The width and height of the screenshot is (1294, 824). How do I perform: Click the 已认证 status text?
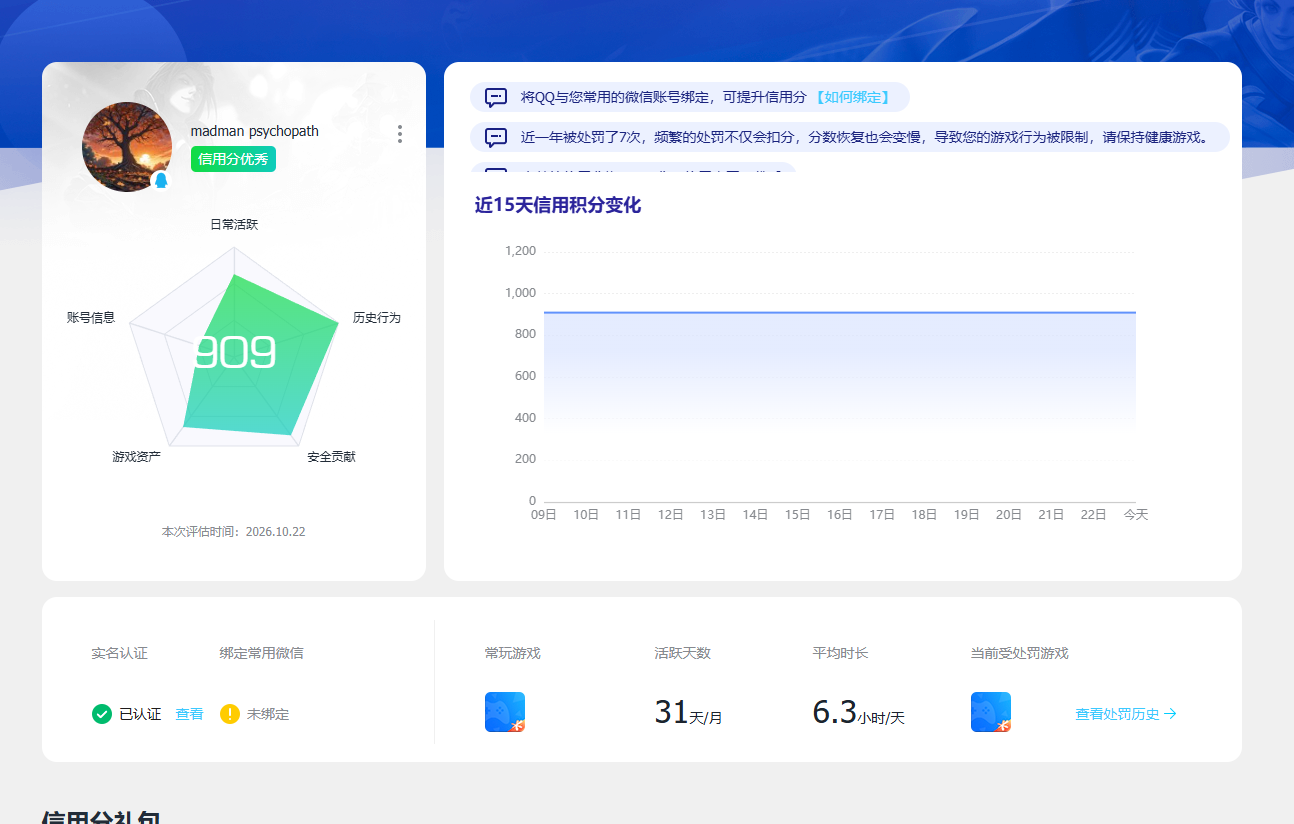(x=140, y=714)
